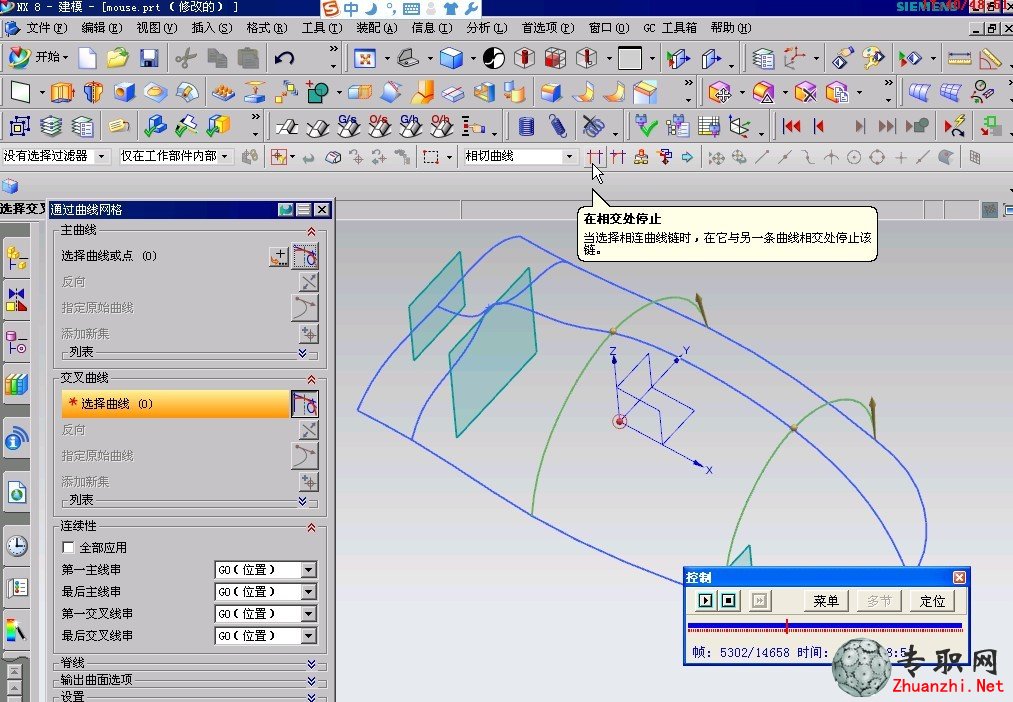Click the HD3D tools info sidebar icon

pos(16,439)
